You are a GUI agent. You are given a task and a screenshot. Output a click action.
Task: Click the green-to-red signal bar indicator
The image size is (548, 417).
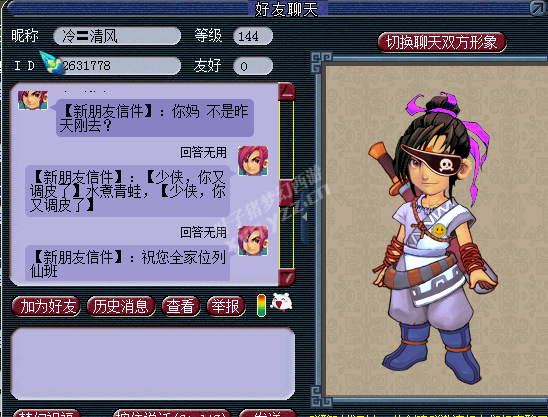pos(261,305)
